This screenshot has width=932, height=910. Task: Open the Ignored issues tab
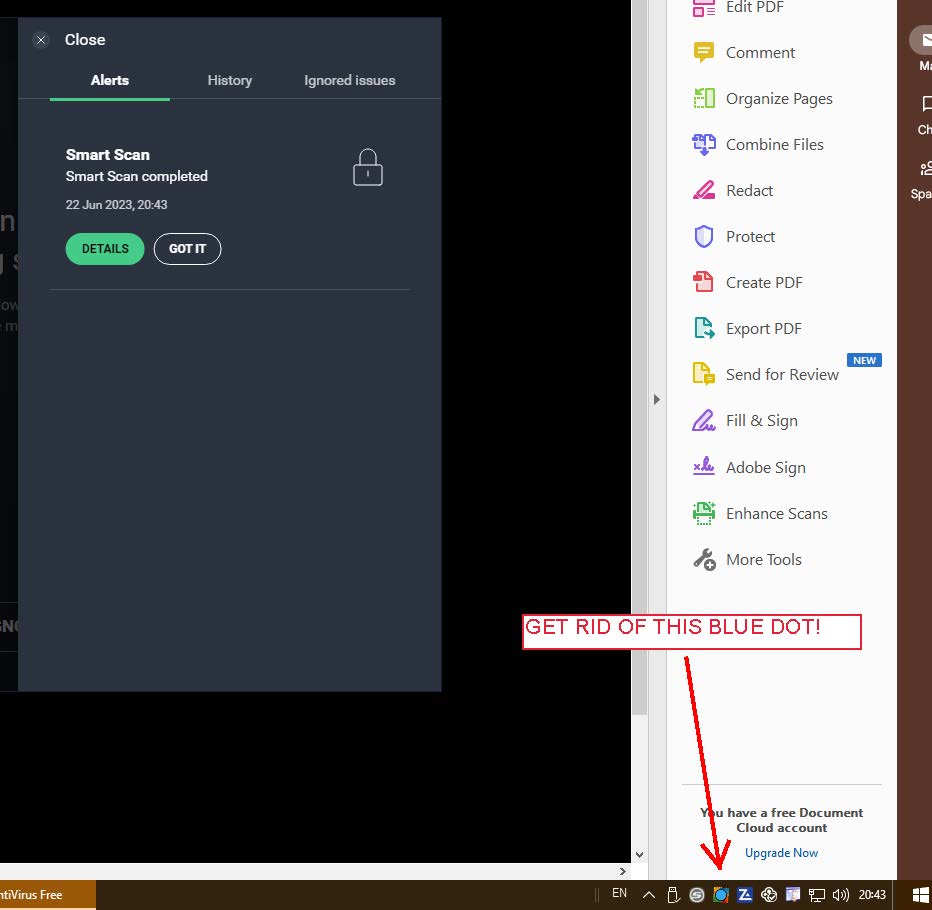(x=348, y=80)
